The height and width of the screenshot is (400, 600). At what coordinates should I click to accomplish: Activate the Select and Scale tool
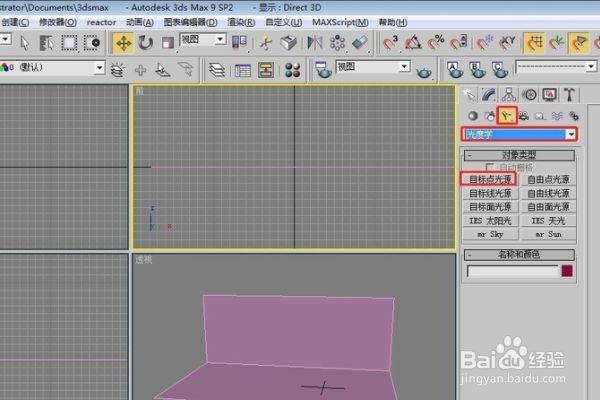click(x=168, y=43)
